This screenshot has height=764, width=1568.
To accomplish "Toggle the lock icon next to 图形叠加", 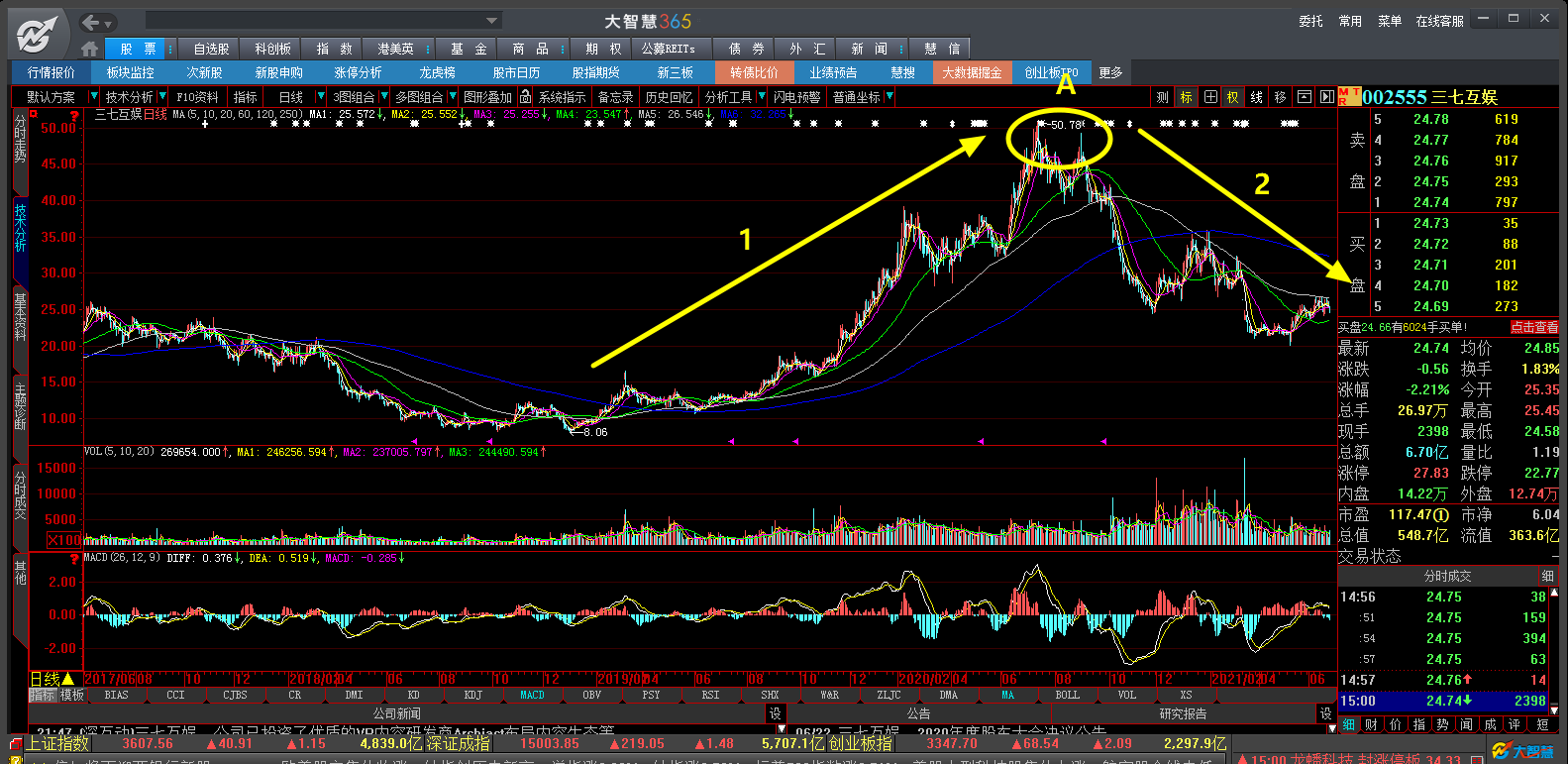I will point(525,97).
